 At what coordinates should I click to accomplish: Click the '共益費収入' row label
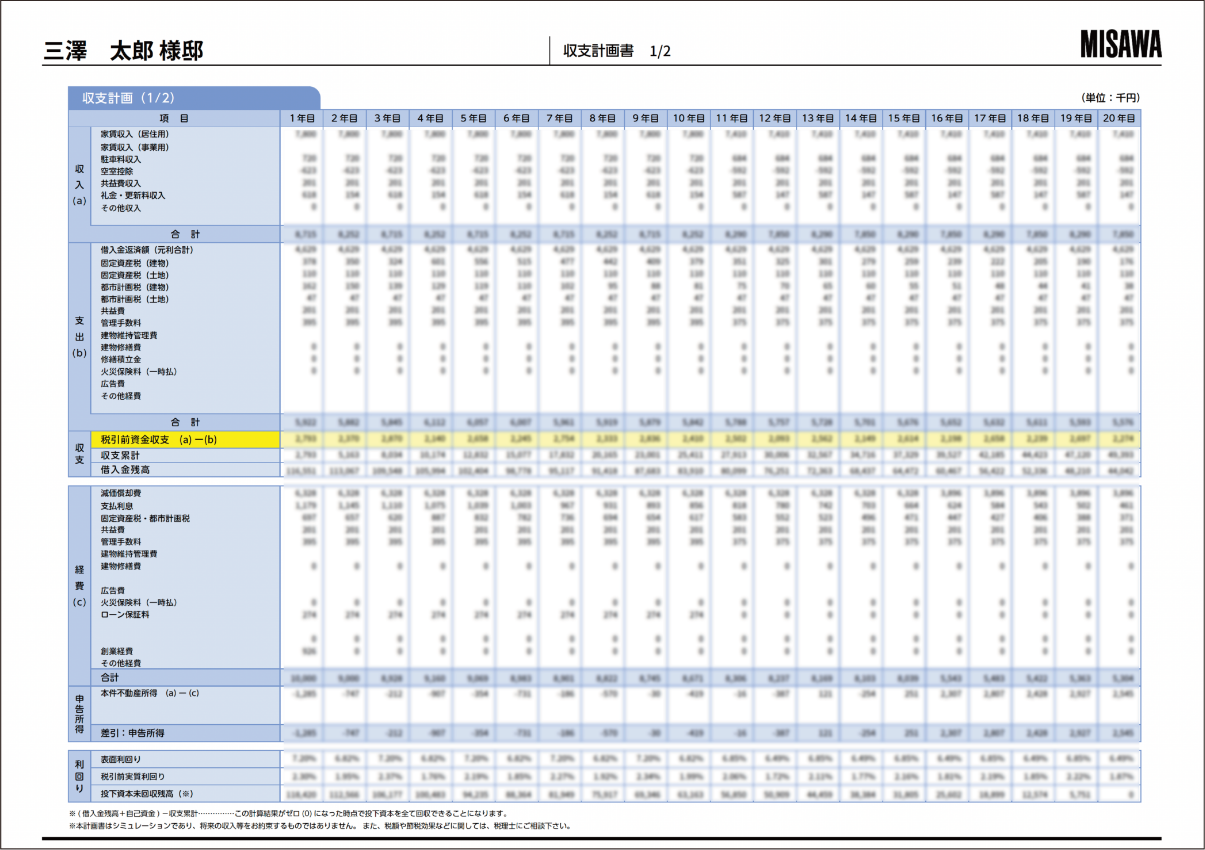[121, 183]
